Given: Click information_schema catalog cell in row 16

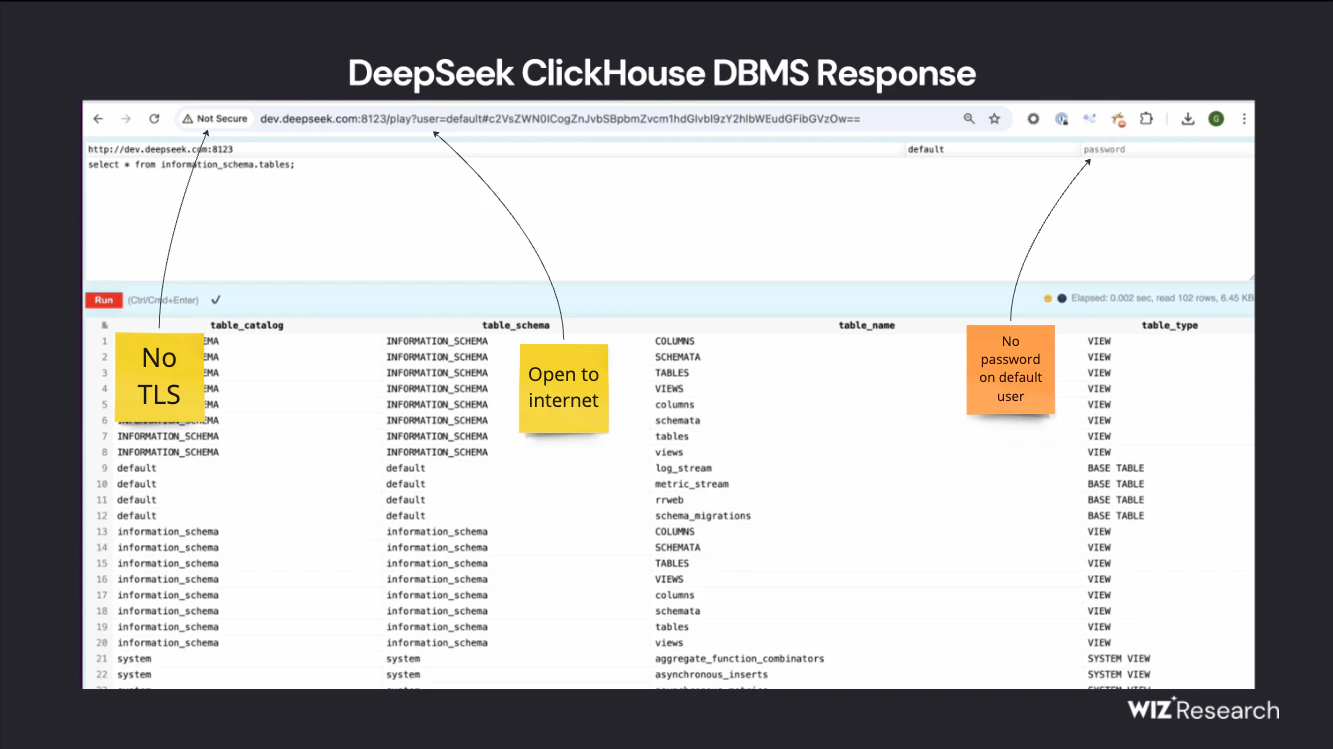Looking at the screenshot, I should pyautogui.click(x=168, y=580).
